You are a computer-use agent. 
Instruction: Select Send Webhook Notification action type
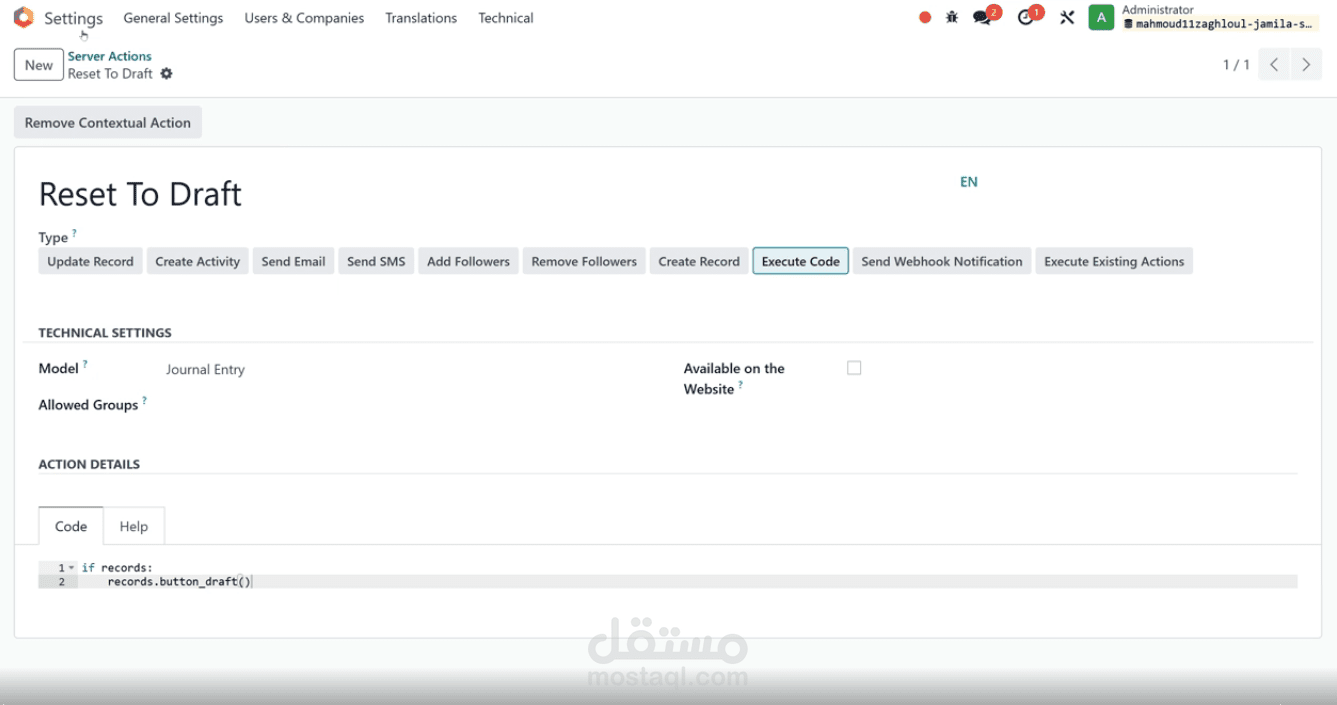[x=942, y=261]
